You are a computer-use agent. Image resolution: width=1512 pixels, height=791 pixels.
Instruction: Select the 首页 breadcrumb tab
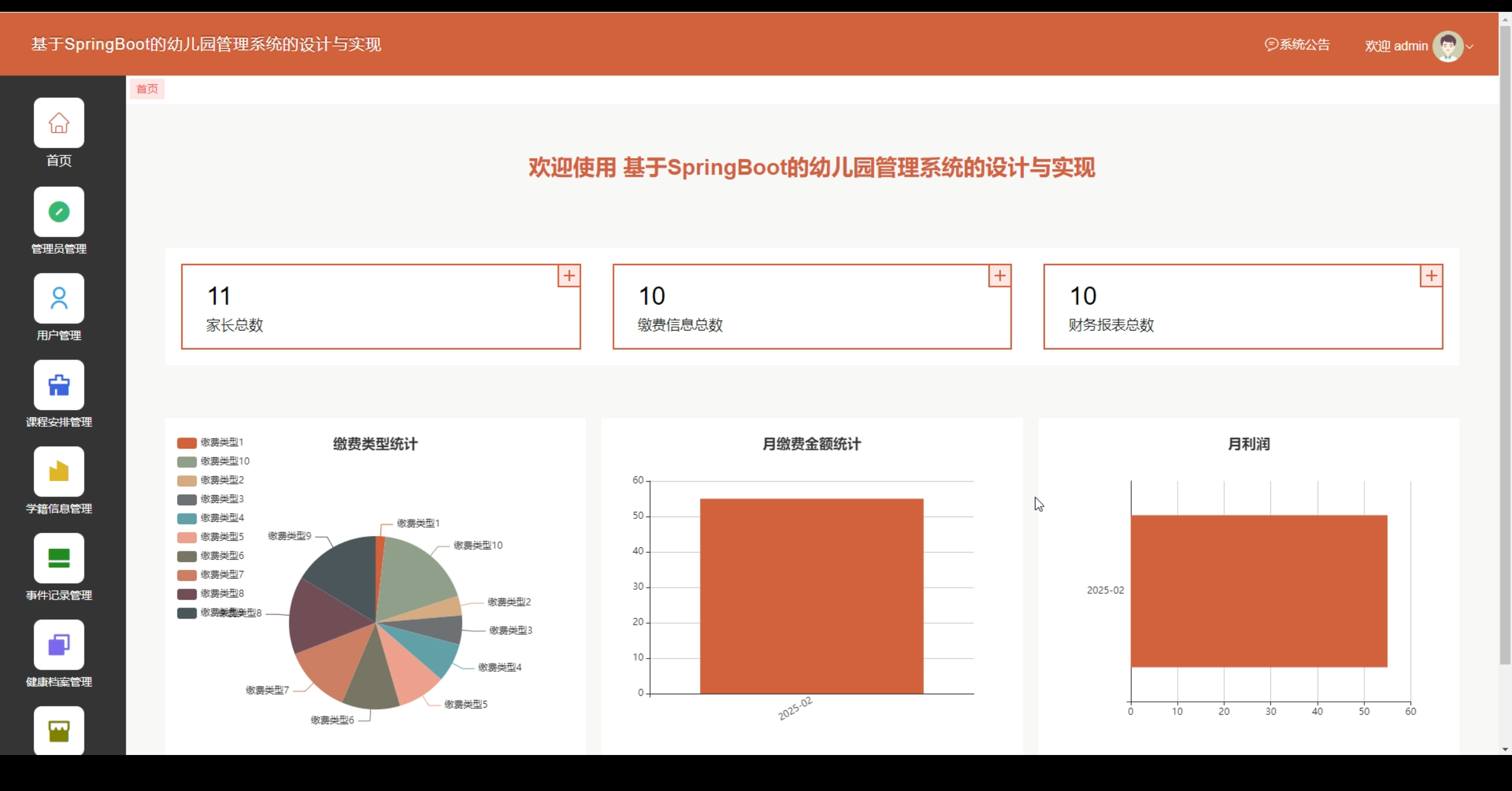(147, 89)
